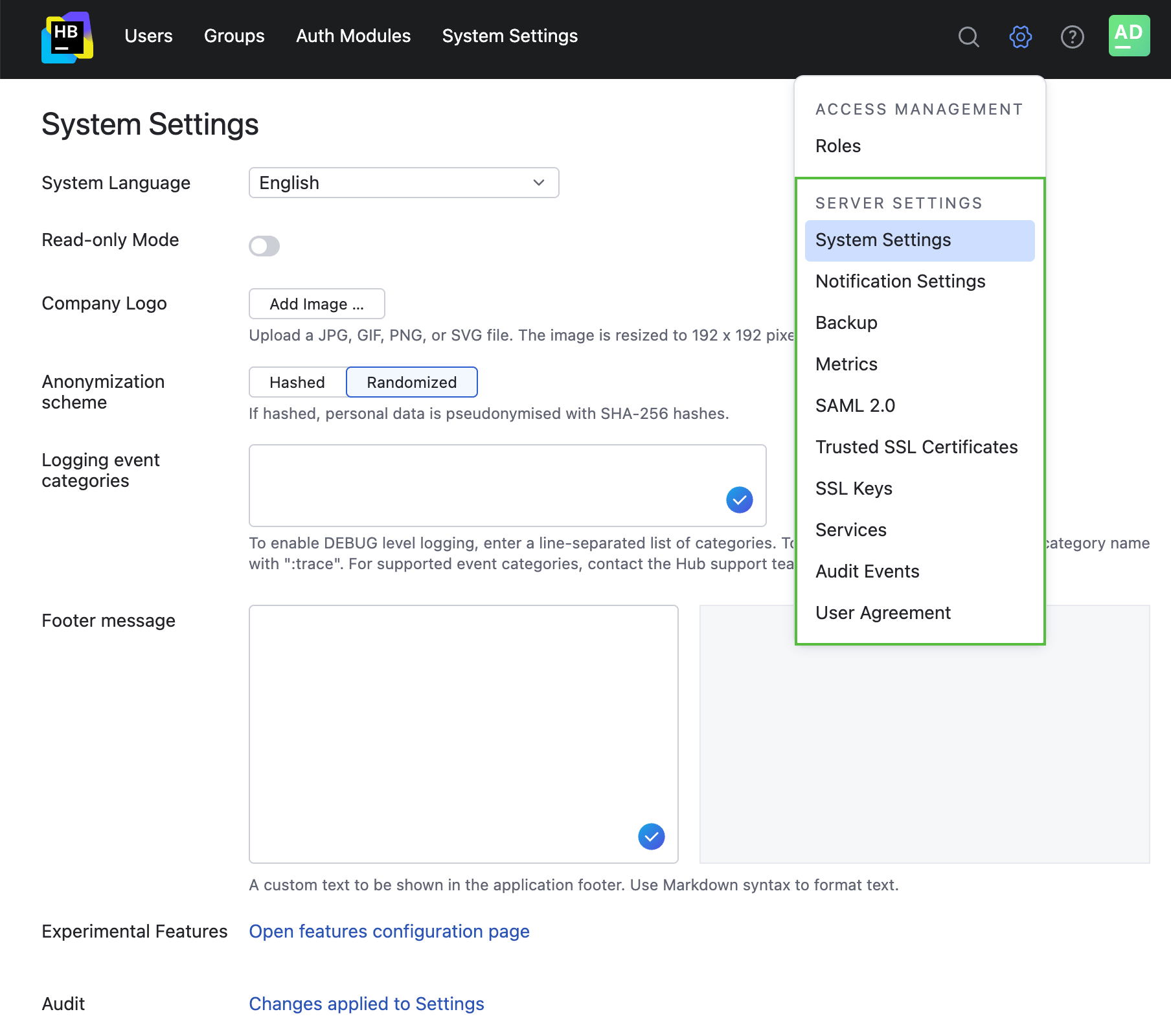The height and width of the screenshot is (1036, 1171).
Task: Click the settings gear icon
Action: tap(1020, 37)
